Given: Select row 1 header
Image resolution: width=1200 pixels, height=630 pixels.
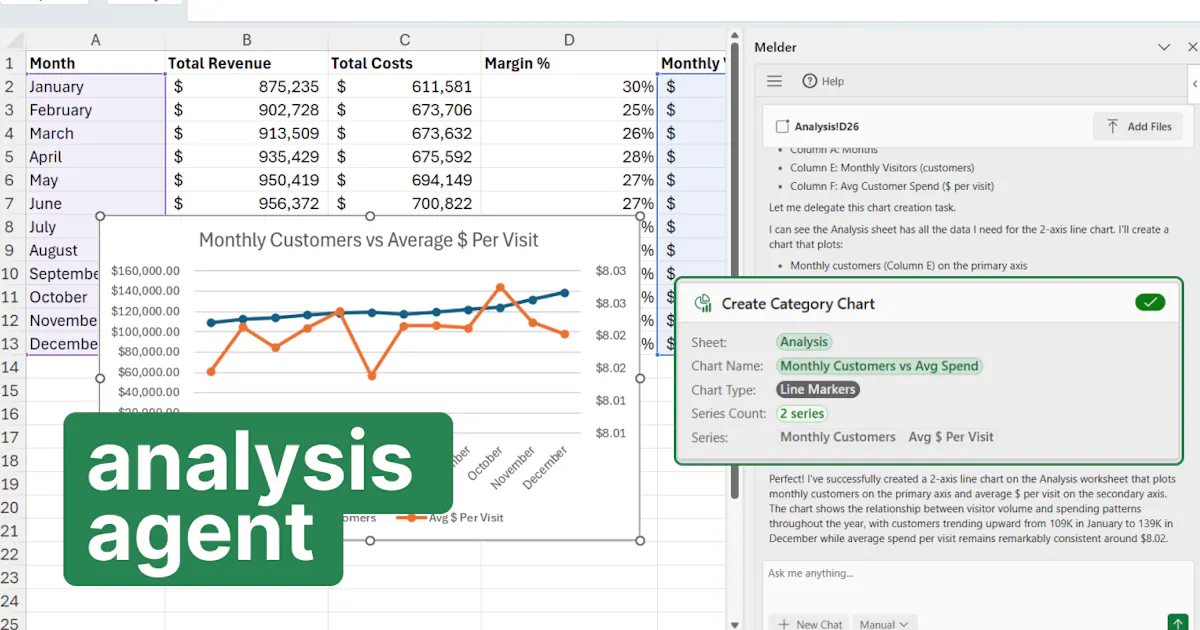Looking at the screenshot, I should point(10,63).
